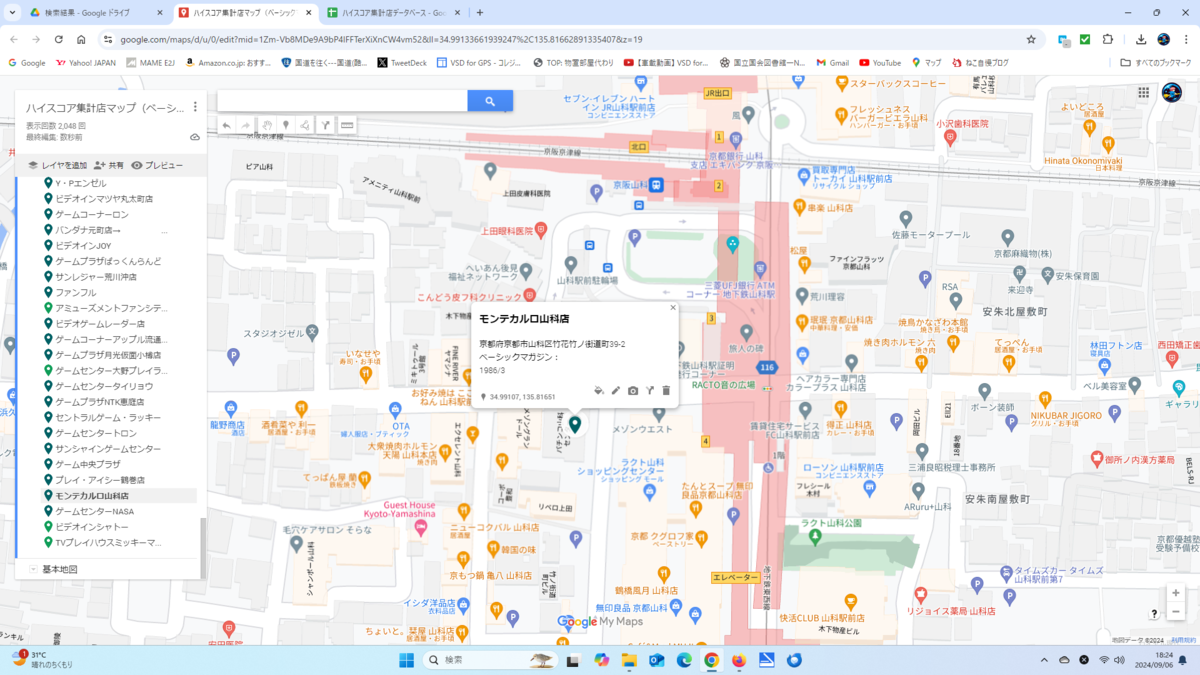Click the undo arrow in map toolbar
This screenshot has width=1200, height=675.
point(227,126)
